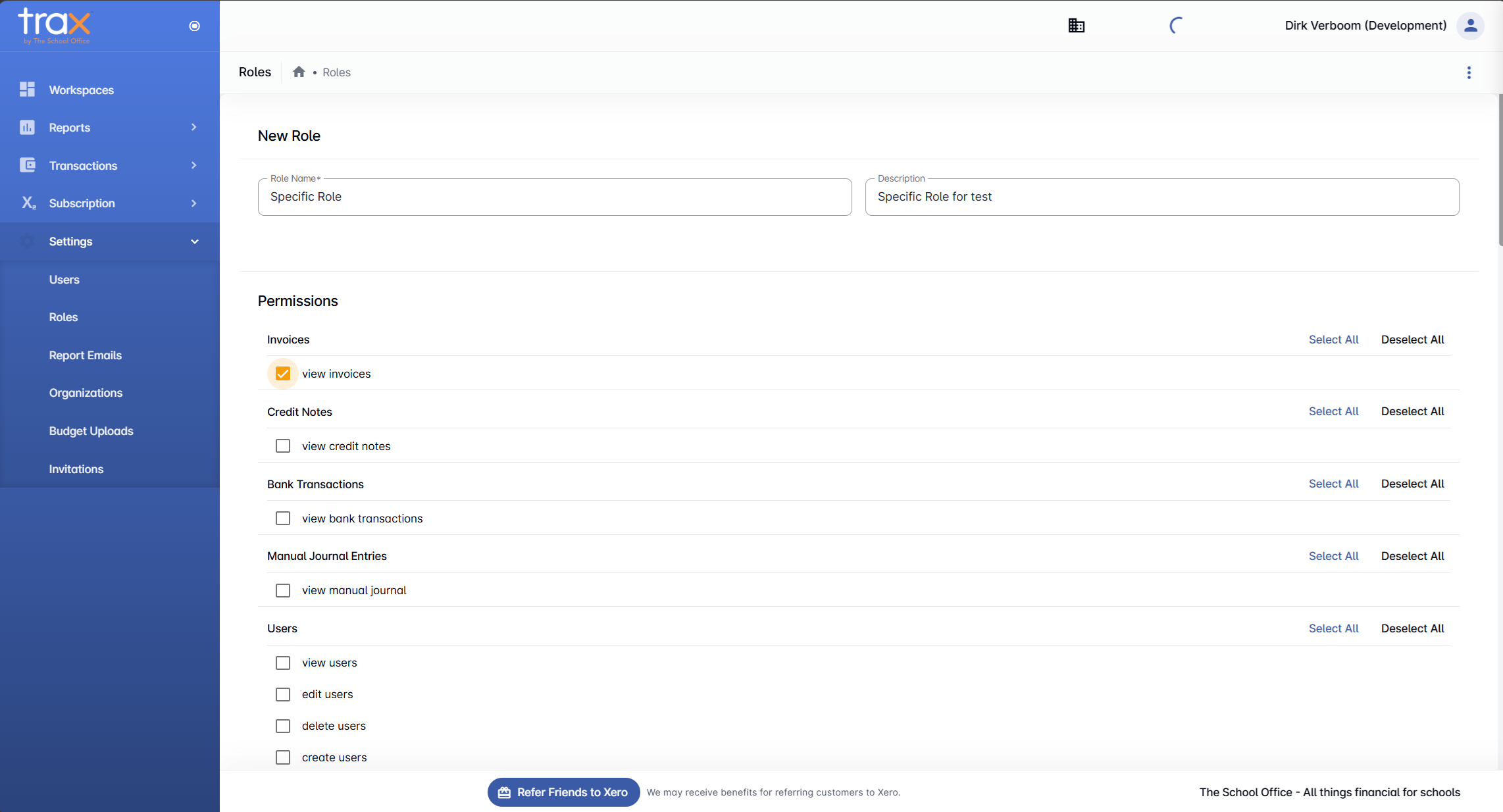Click into the Role Name field

click(x=555, y=197)
